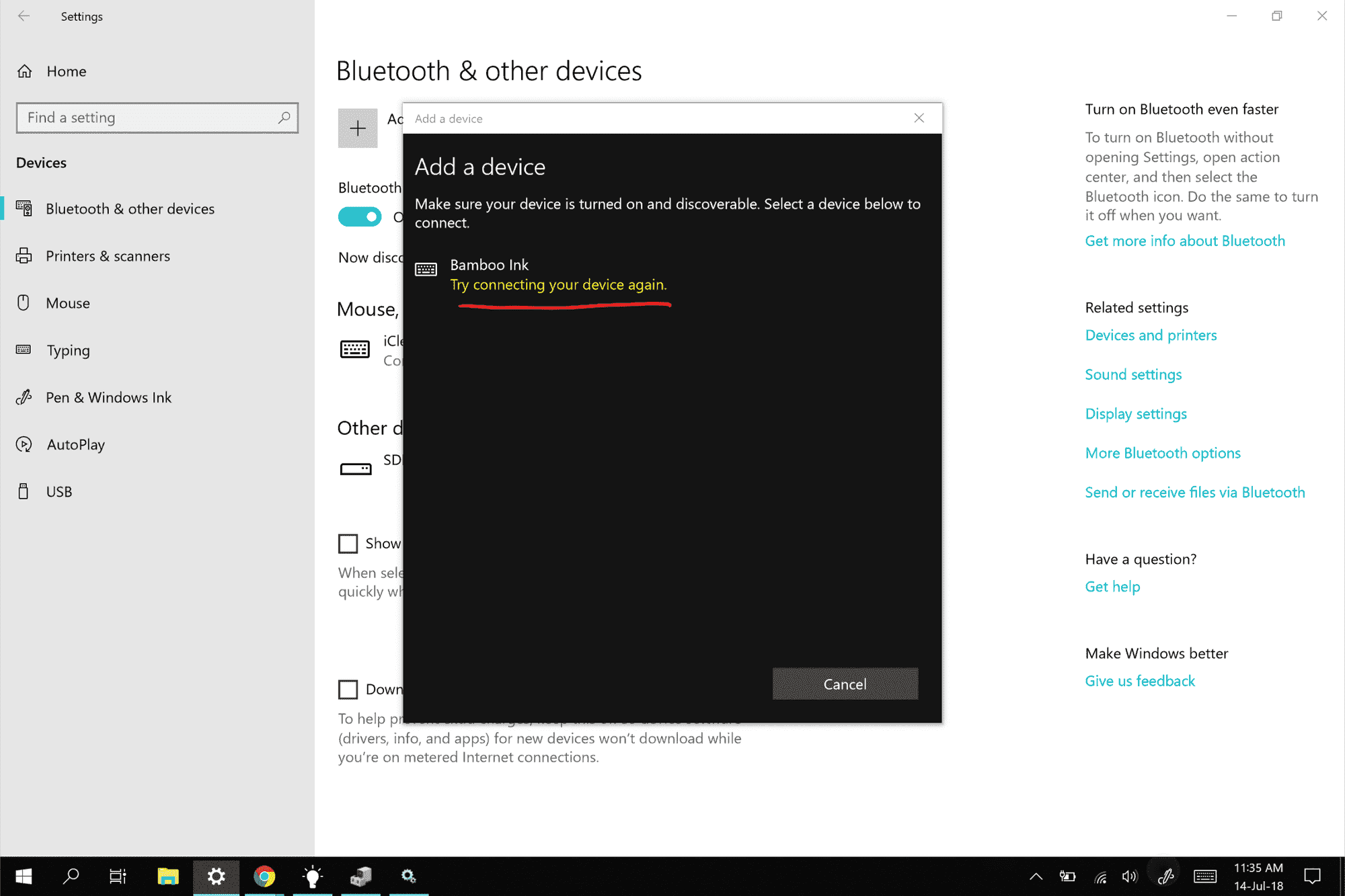
Task: Restore down the Settings window
Action: click(x=1276, y=16)
